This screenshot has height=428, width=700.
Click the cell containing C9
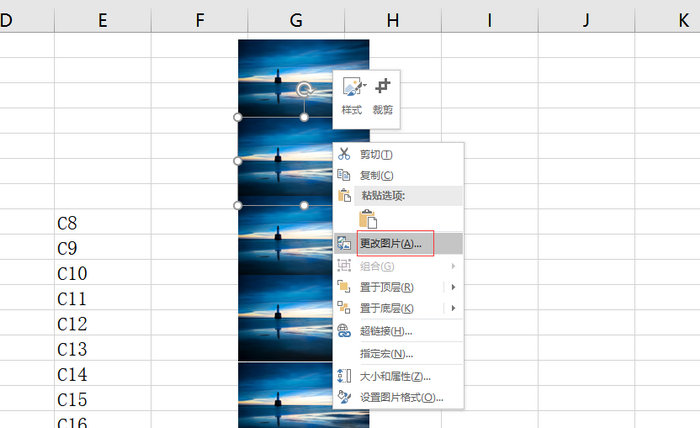tap(103, 247)
